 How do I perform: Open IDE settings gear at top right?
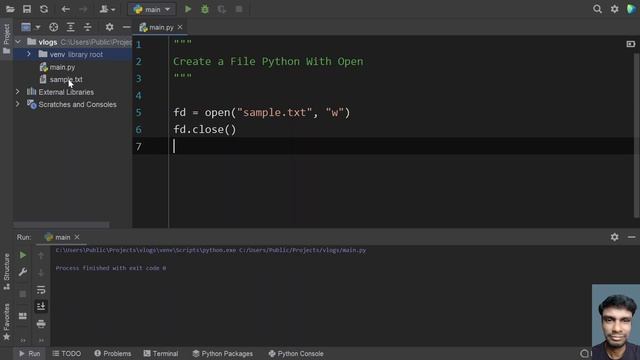pyautogui.click(x=614, y=9)
